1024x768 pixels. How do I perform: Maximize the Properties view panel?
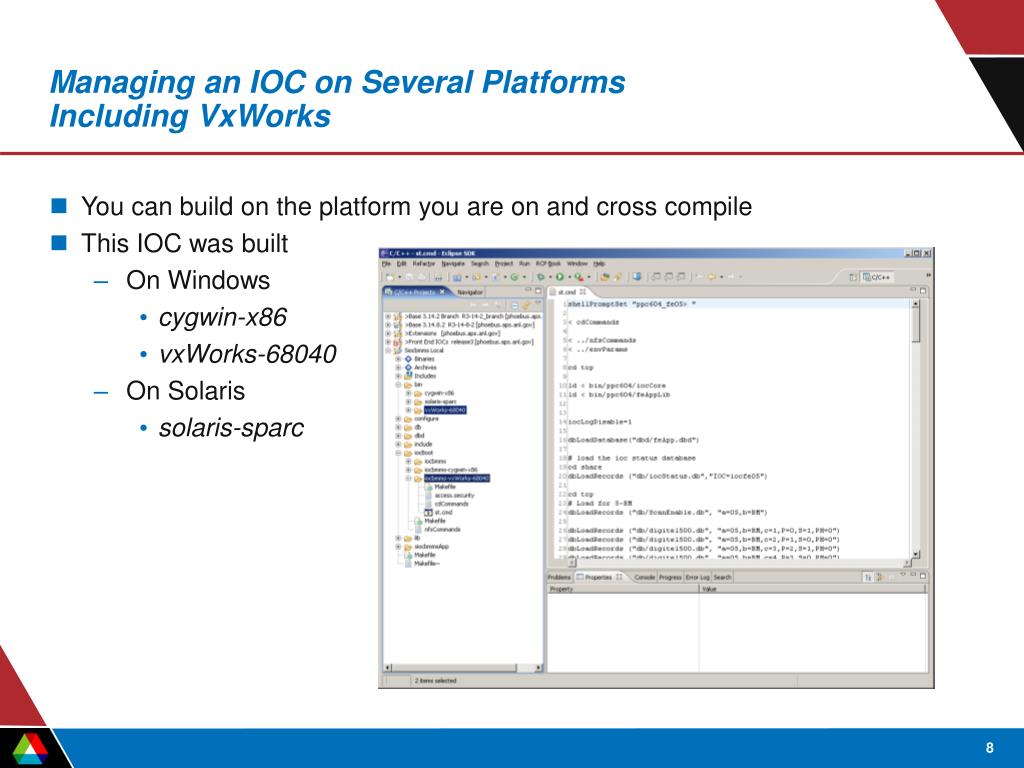click(x=923, y=576)
